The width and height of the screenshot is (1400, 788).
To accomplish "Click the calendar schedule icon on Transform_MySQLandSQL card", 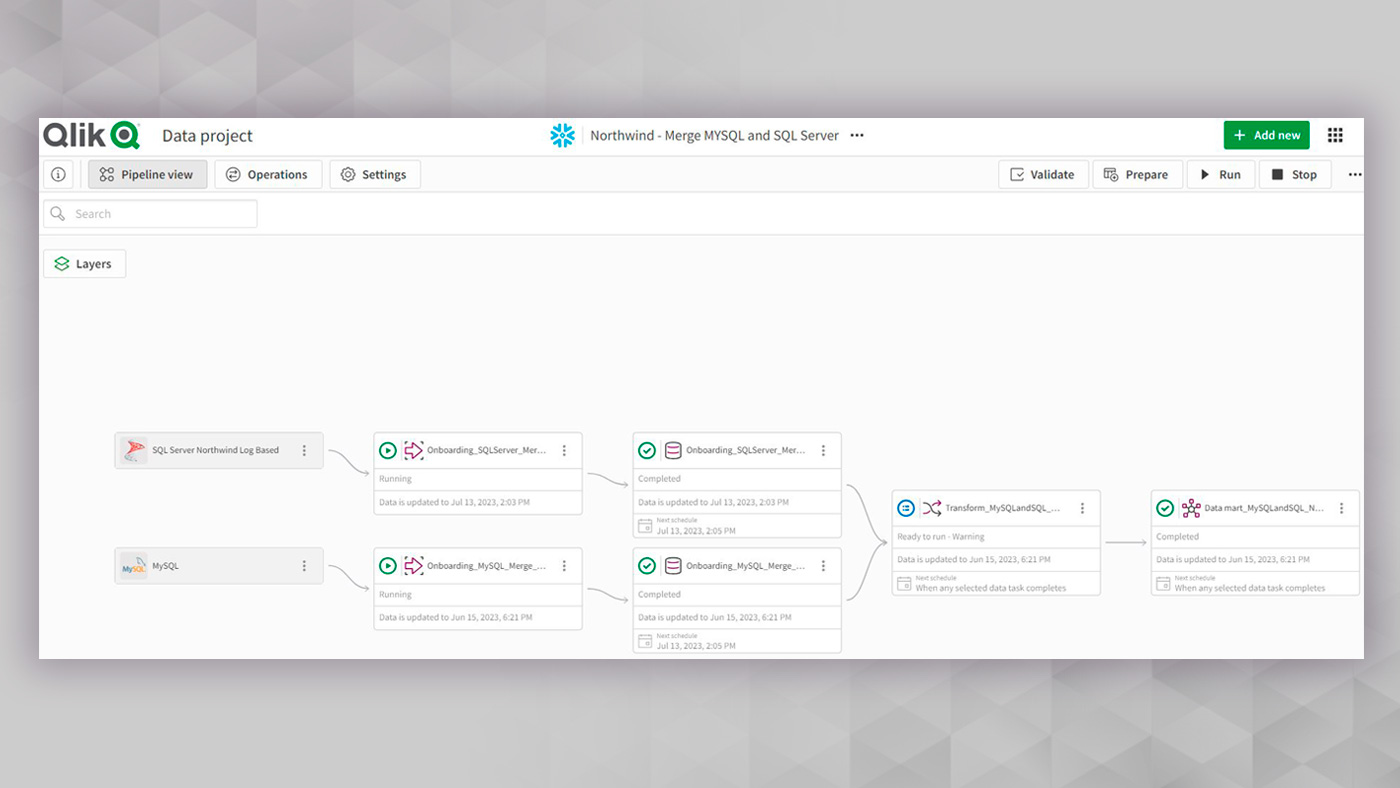I will pyautogui.click(x=903, y=585).
